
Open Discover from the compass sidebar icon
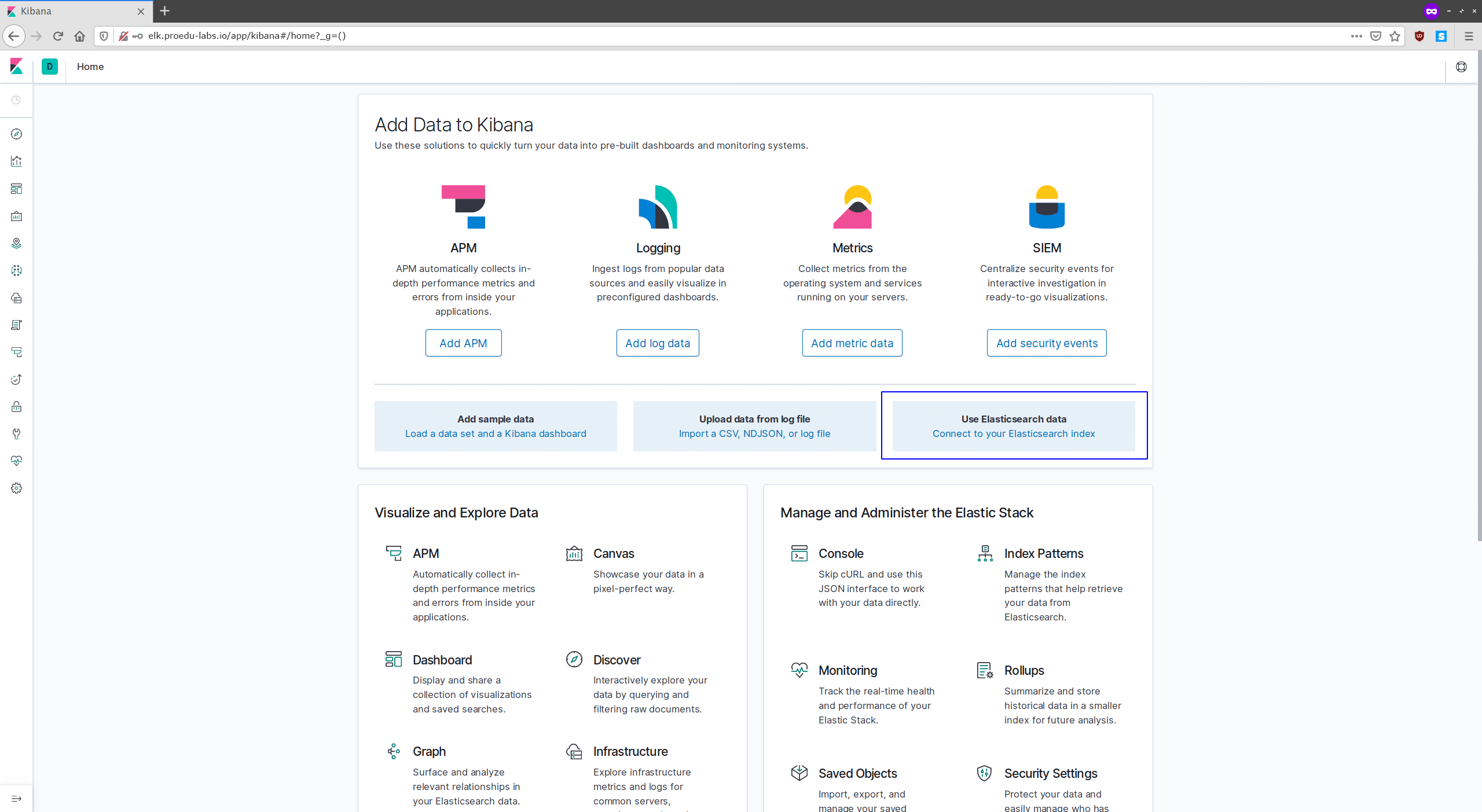[x=16, y=134]
